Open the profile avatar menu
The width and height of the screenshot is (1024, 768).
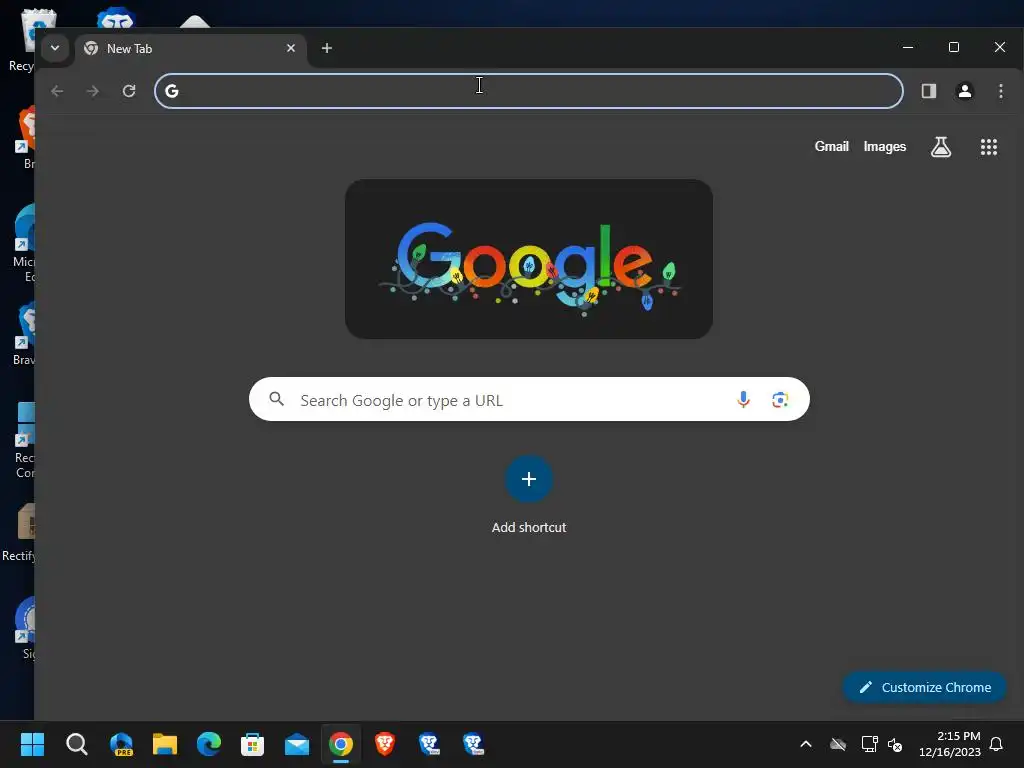click(x=965, y=91)
